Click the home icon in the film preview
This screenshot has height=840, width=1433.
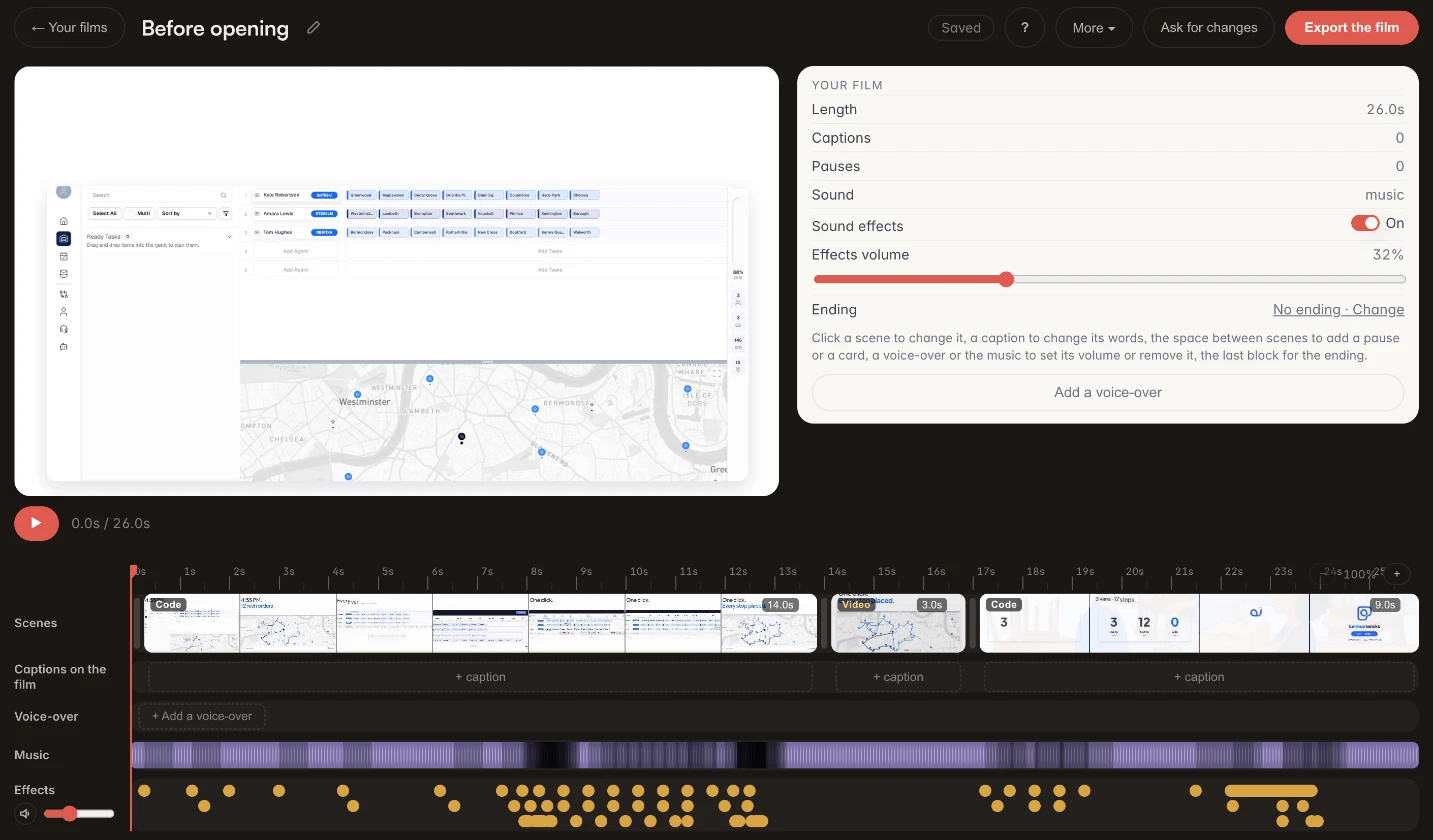[x=64, y=221]
